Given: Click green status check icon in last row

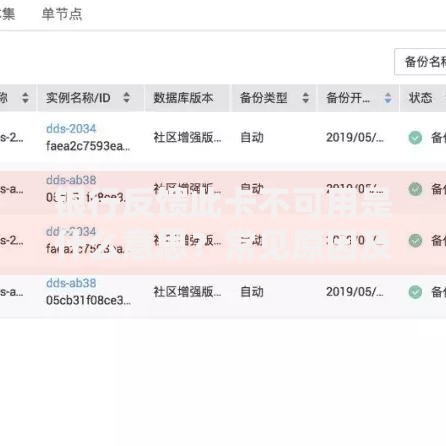Looking at the screenshot, I should (x=415, y=292).
